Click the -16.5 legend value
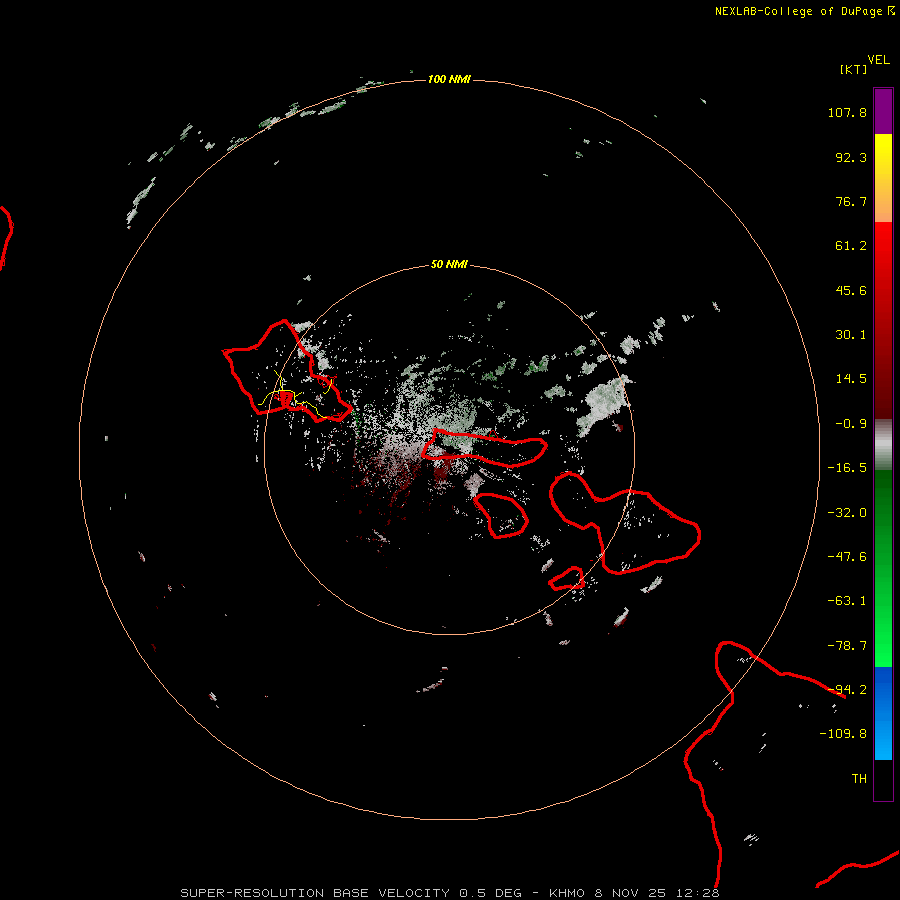The height and width of the screenshot is (900, 900). [x=847, y=468]
